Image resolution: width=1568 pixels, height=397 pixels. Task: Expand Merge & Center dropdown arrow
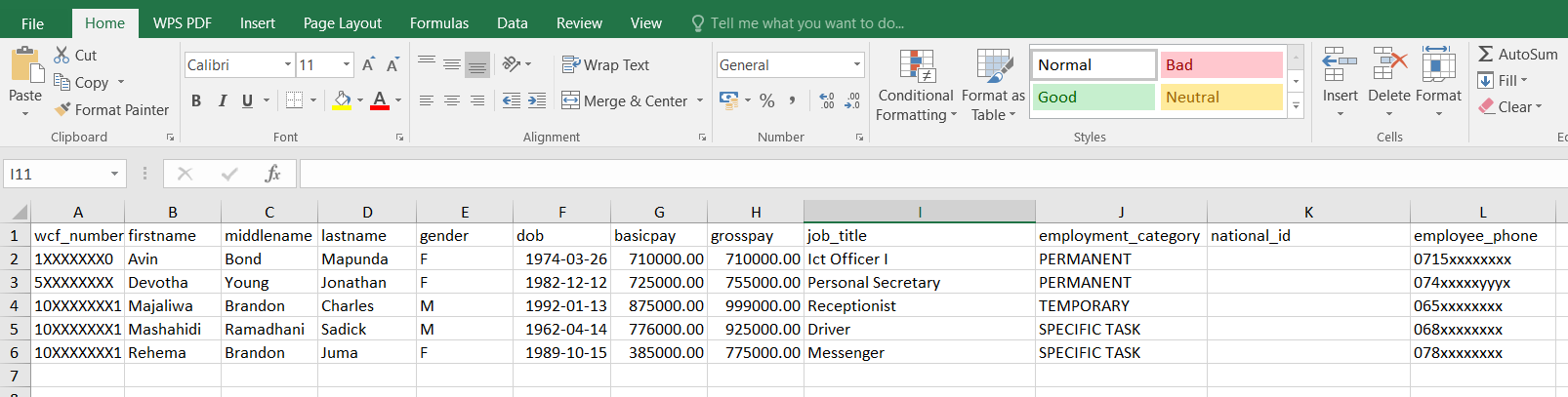click(x=700, y=100)
